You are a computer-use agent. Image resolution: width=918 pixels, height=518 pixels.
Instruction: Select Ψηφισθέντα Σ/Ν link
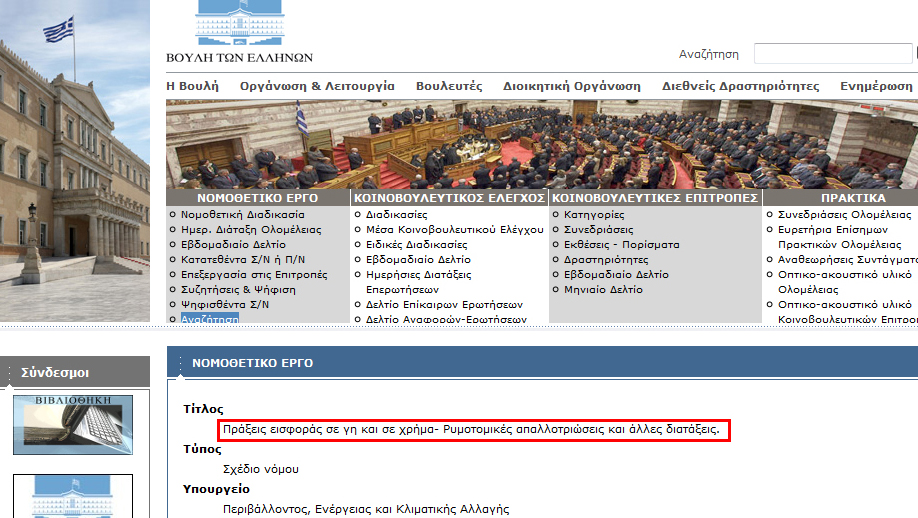tap(225, 305)
